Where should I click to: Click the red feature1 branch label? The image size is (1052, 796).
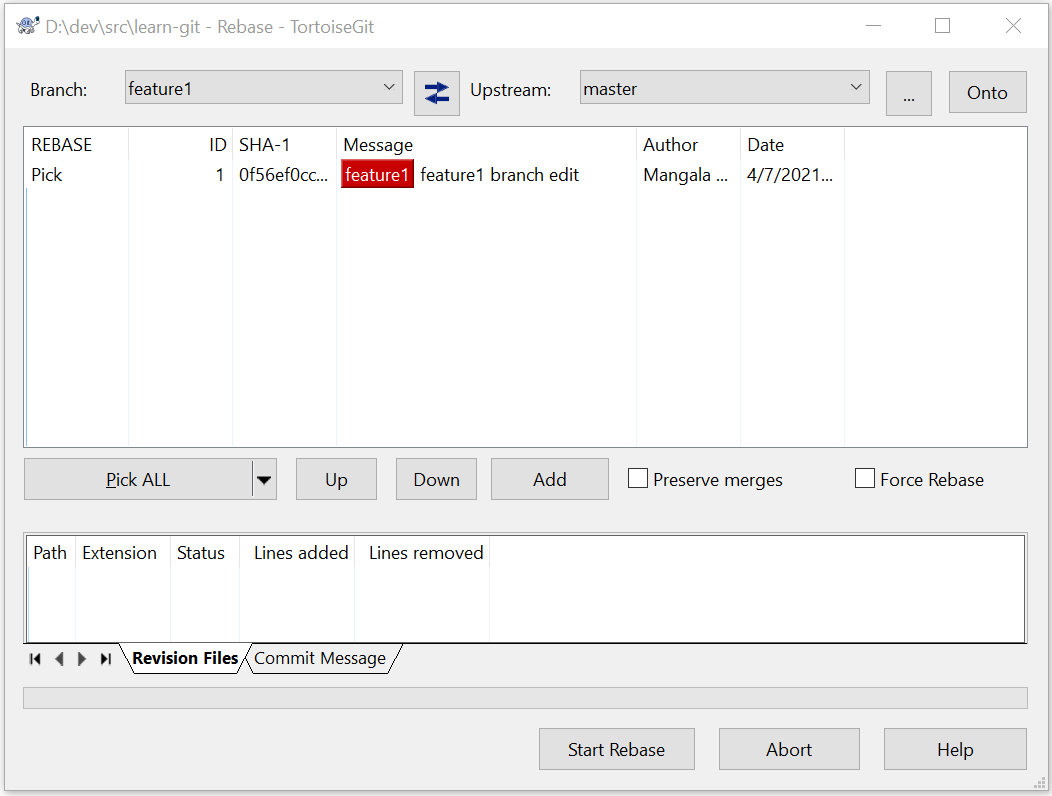(377, 175)
